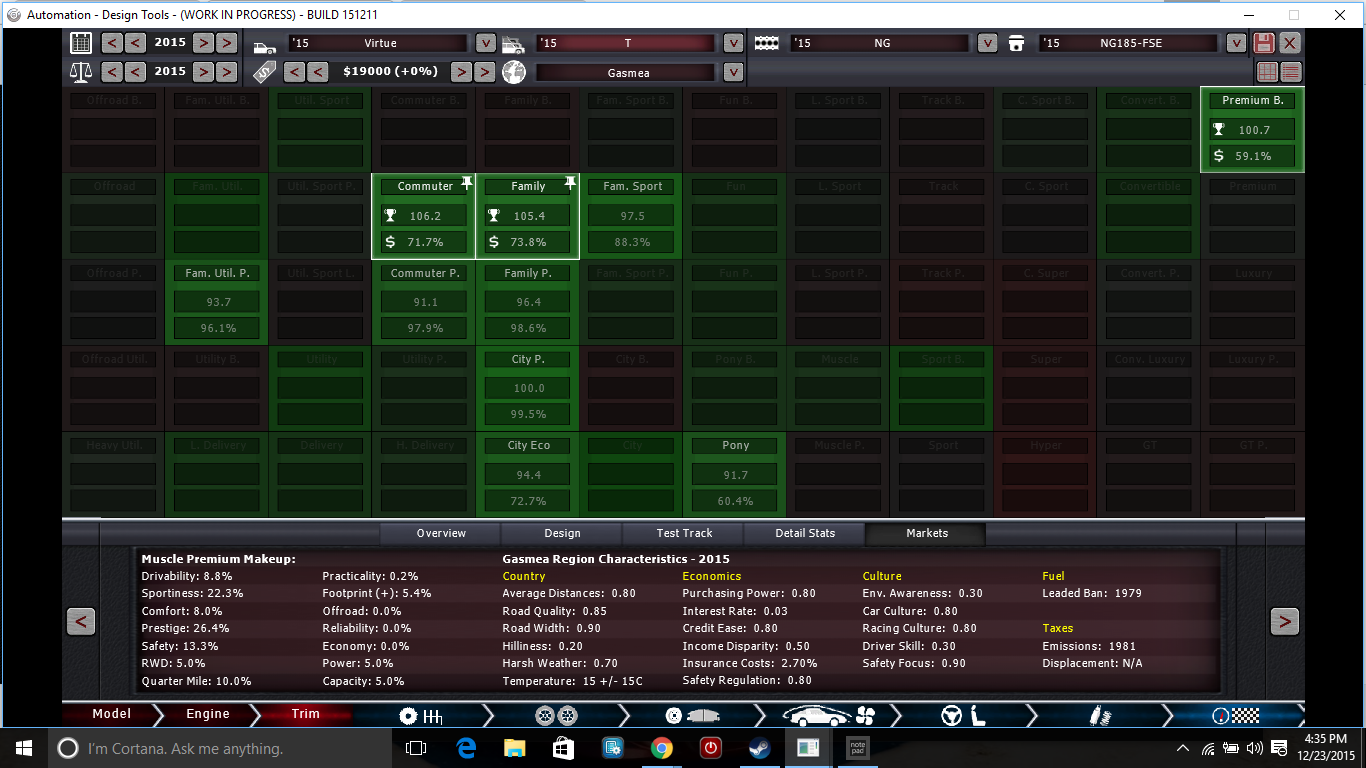Save the design with the floppy icon
This screenshot has height=768, width=1366.
(x=1264, y=43)
